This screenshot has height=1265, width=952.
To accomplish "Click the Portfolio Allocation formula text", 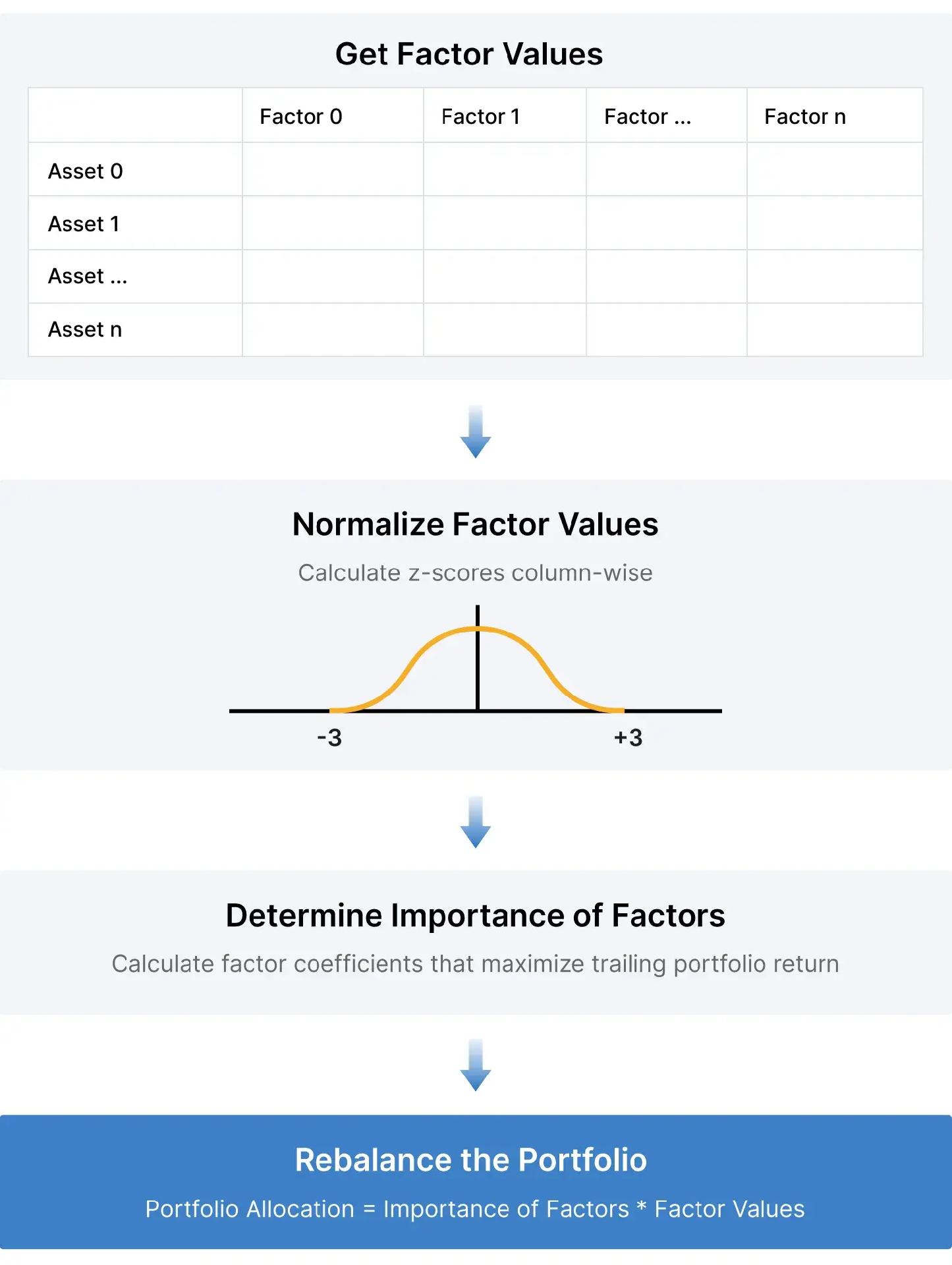I will [475, 1210].
